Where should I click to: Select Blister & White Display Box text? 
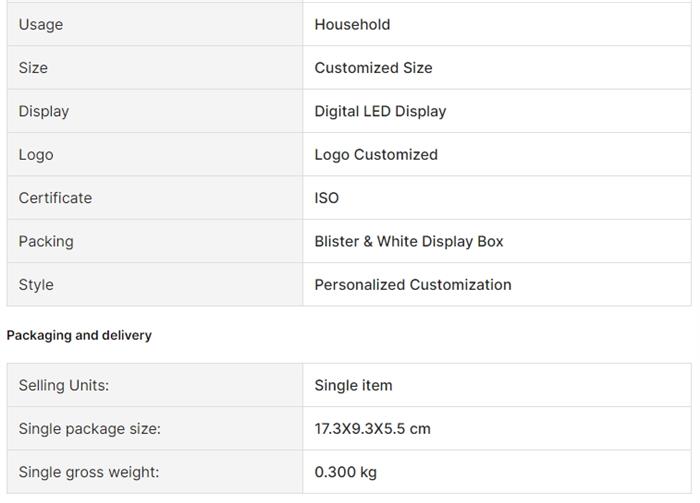click(409, 241)
